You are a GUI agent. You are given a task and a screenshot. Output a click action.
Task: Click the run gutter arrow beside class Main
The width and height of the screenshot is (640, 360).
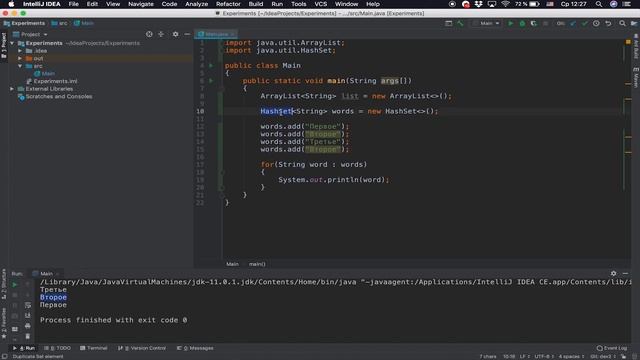tap(211, 65)
